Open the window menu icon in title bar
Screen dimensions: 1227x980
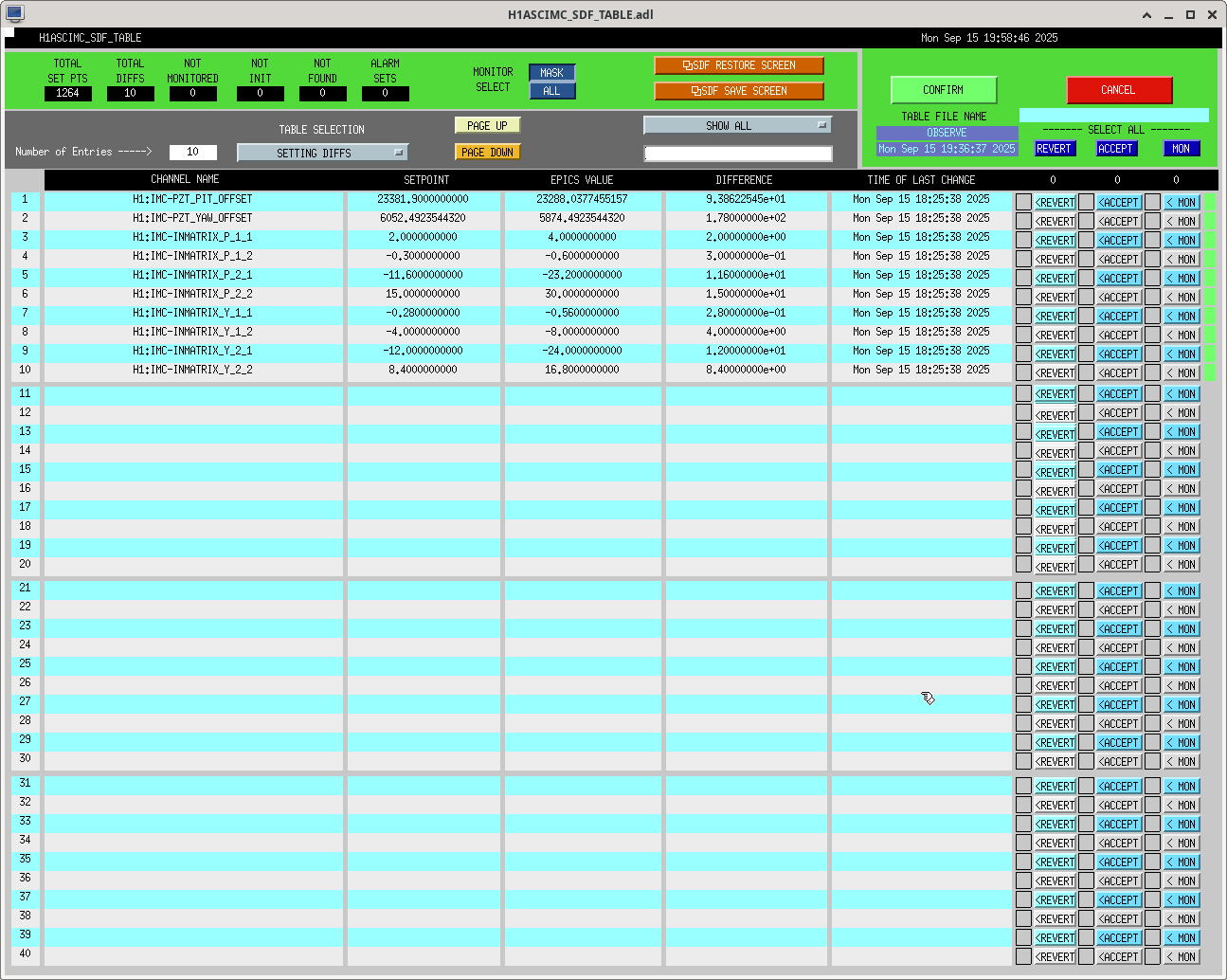click(x=14, y=14)
